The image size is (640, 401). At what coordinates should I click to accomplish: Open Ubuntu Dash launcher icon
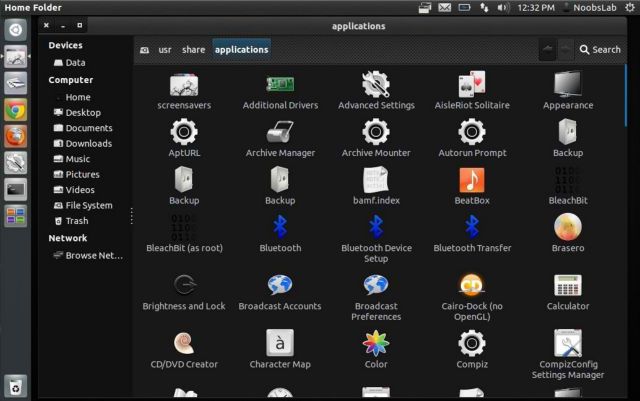point(16,29)
